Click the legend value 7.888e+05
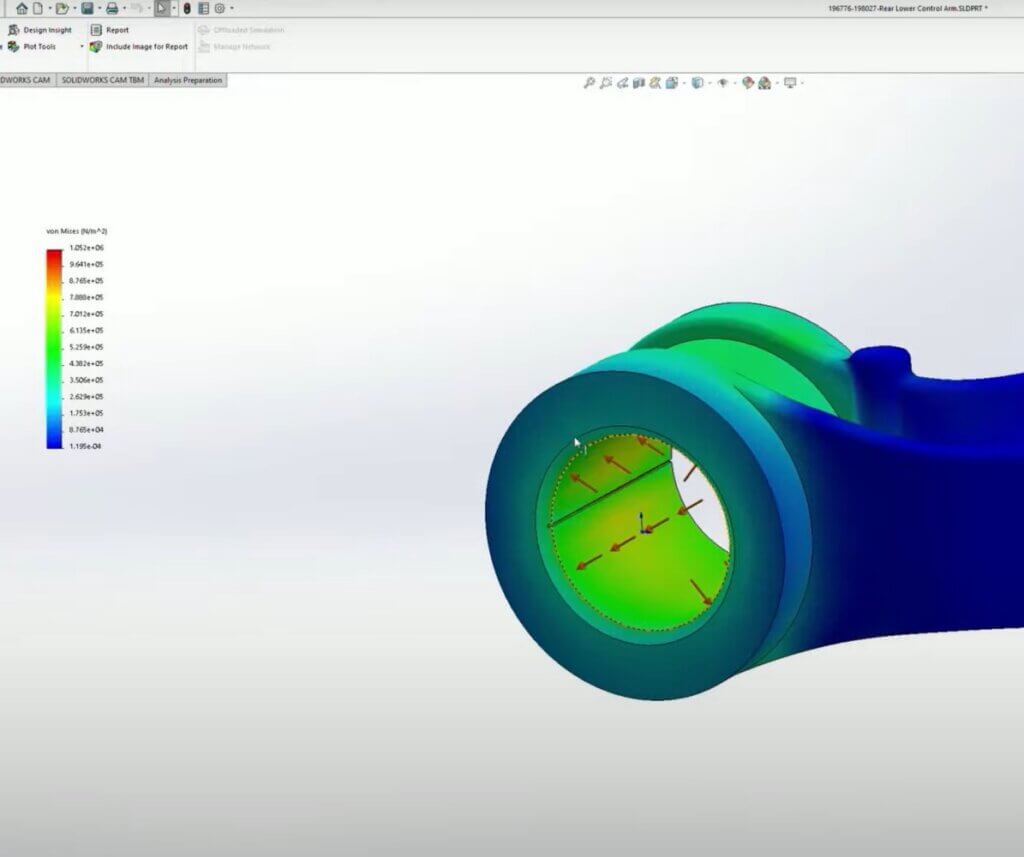1024x857 pixels. pyautogui.click(x=86, y=297)
